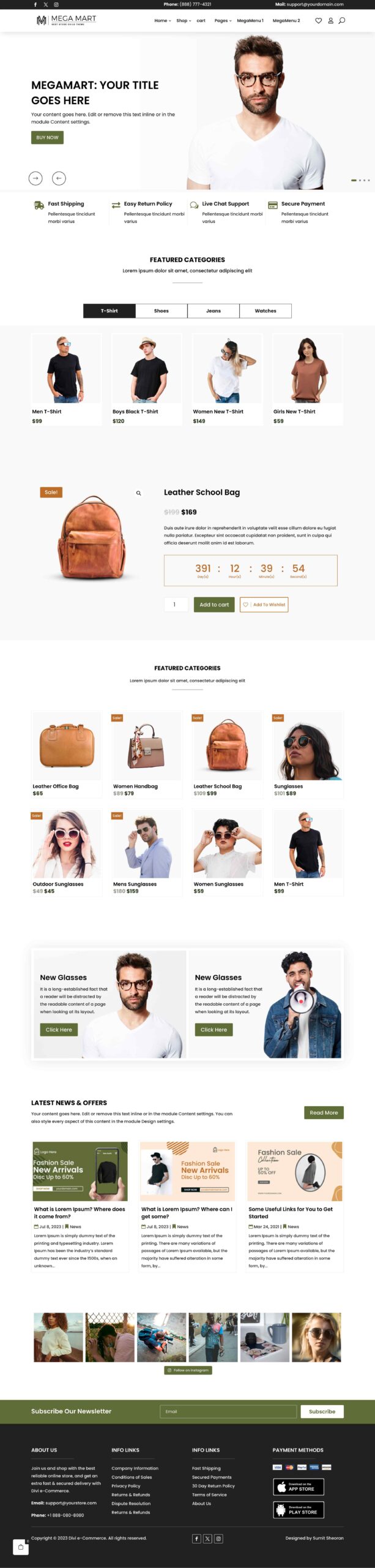The width and height of the screenshot is (375, 1568).
Task: Go to next hero slide with right arrow
Action: pyautogui.click(x=35, y=178)
